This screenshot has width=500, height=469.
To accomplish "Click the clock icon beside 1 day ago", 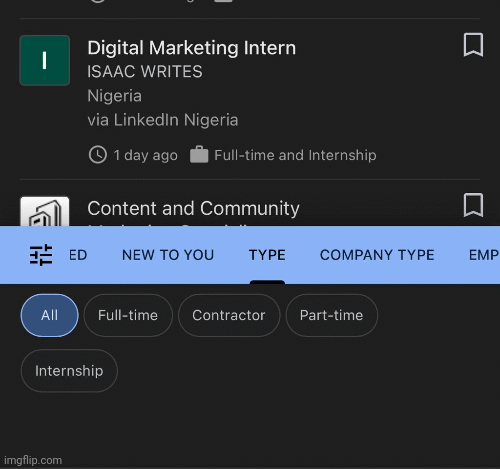I will [98, 155].
